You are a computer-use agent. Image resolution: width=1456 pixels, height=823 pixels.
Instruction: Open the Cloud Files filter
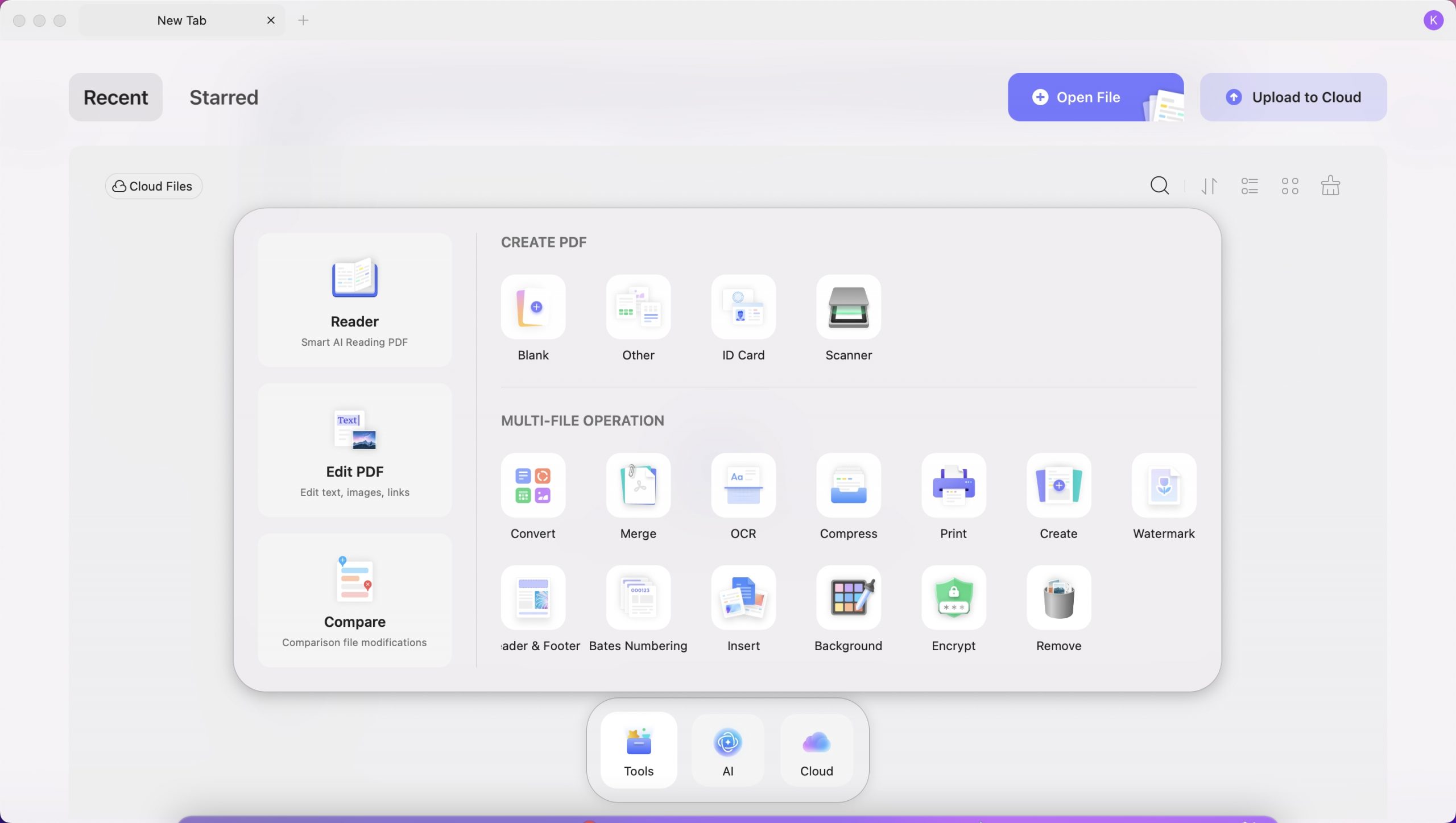154,186
